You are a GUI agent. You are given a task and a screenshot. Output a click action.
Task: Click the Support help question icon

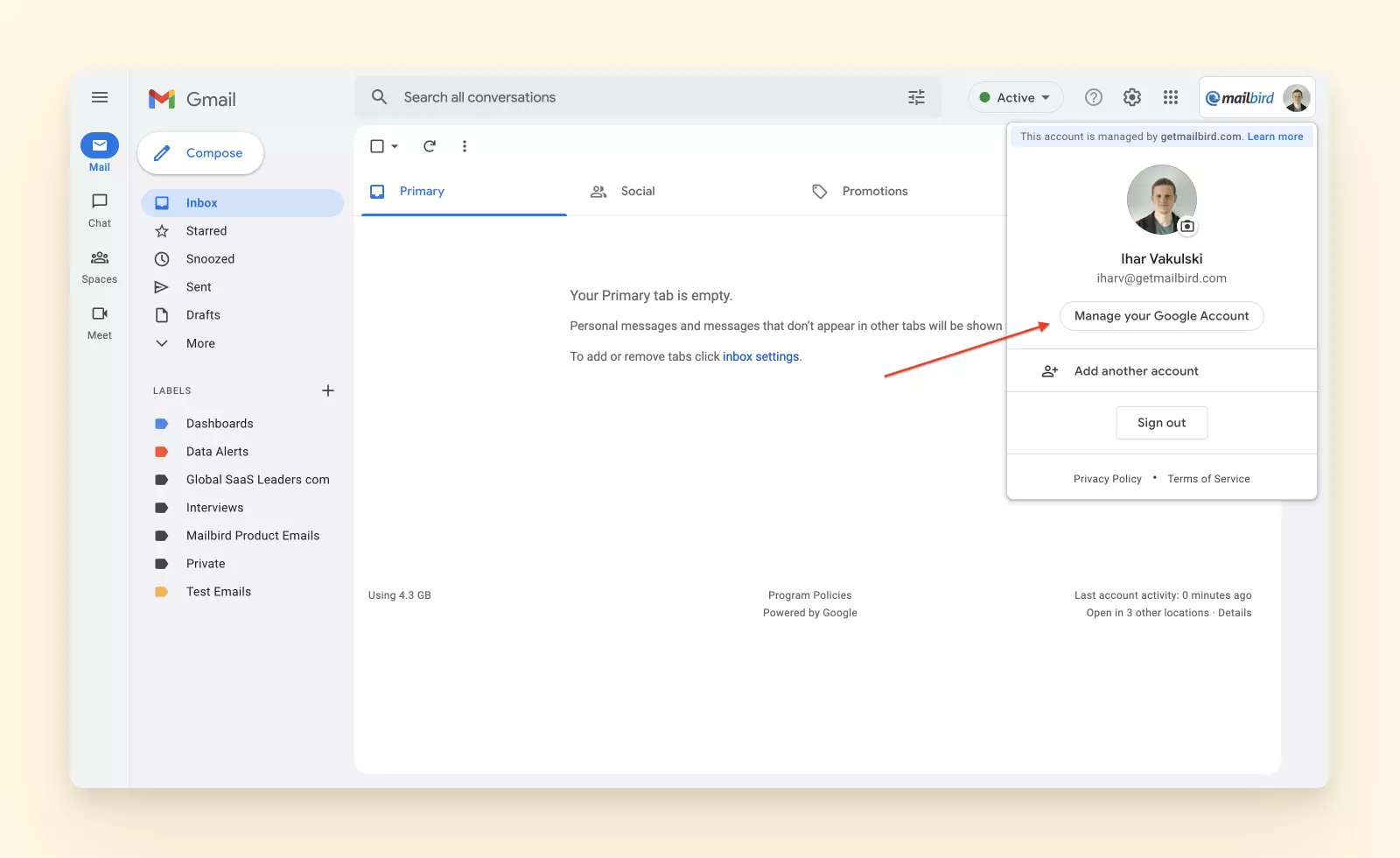pos(1094,97)
